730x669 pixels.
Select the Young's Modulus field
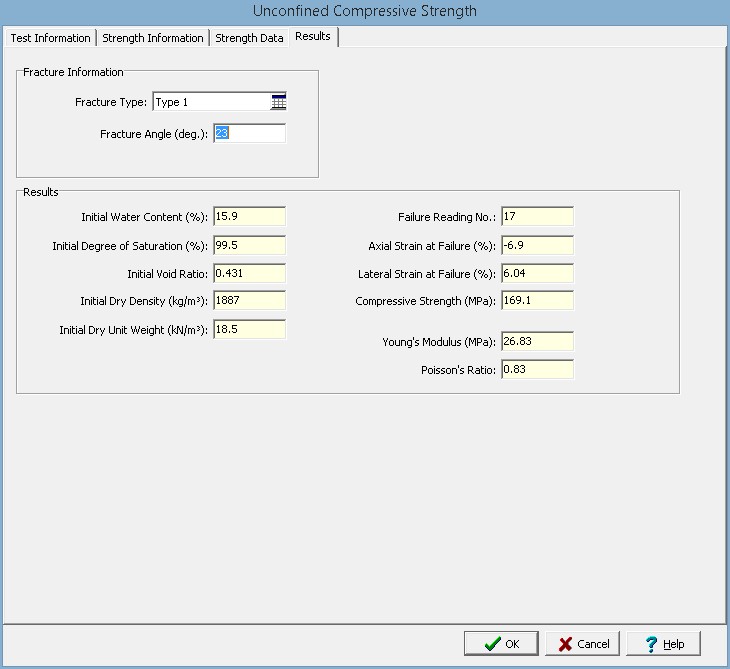coord(537,342)
